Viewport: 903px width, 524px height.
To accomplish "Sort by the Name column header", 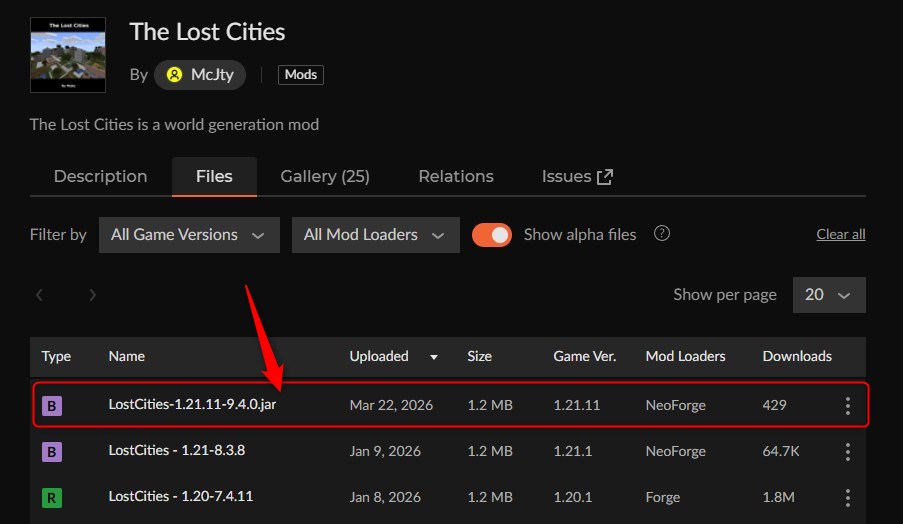I will [x=127, y=356].
